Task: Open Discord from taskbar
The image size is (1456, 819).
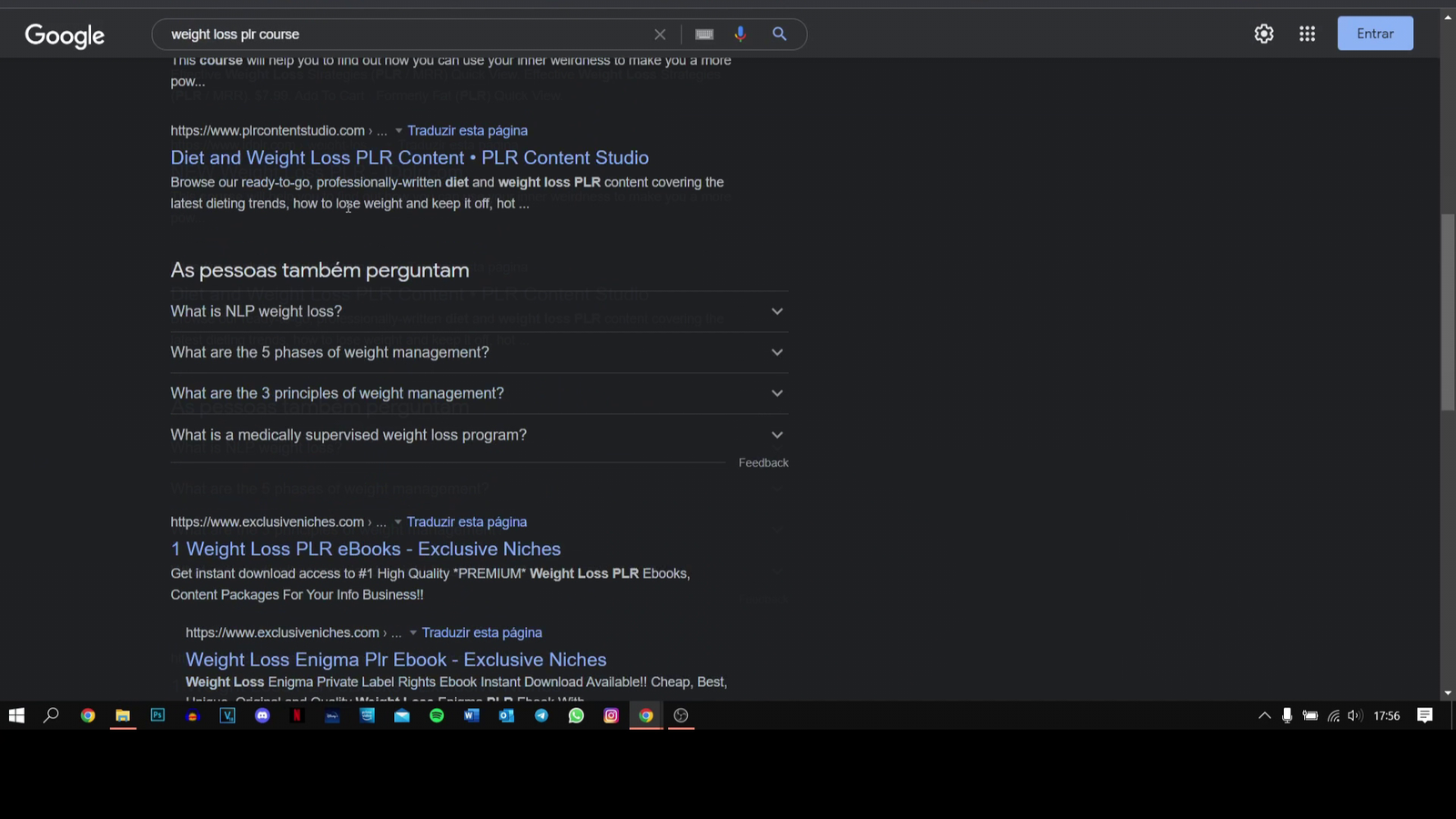Action: [262, 715]
